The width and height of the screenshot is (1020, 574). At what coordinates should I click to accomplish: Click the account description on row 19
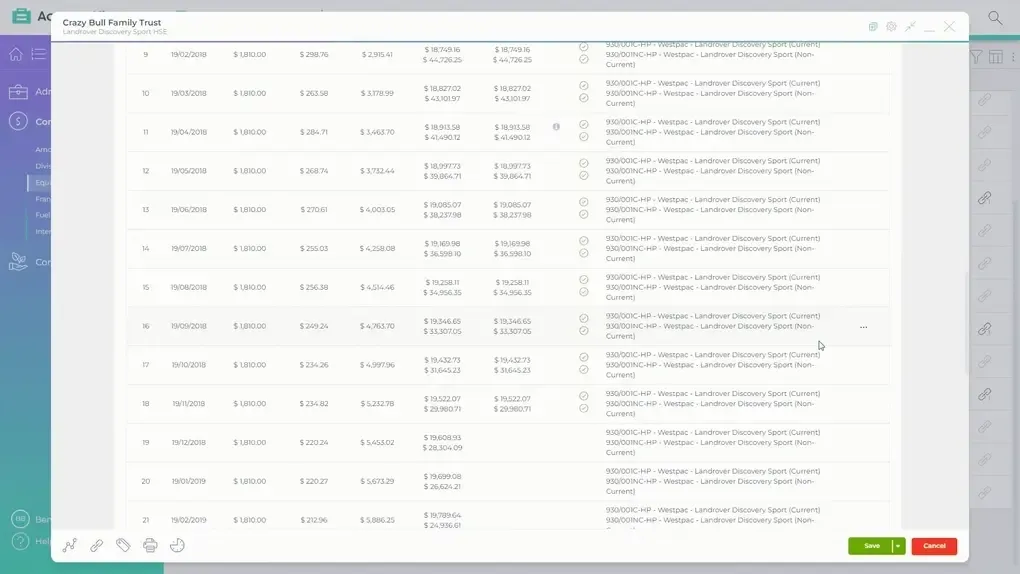713,443
